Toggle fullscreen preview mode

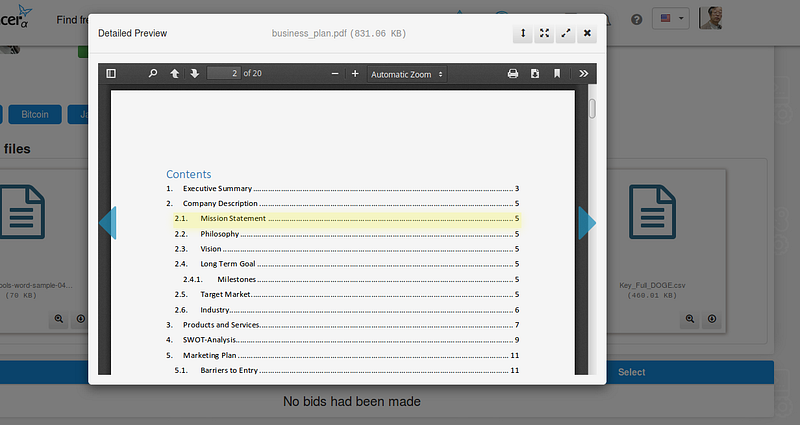544,34
